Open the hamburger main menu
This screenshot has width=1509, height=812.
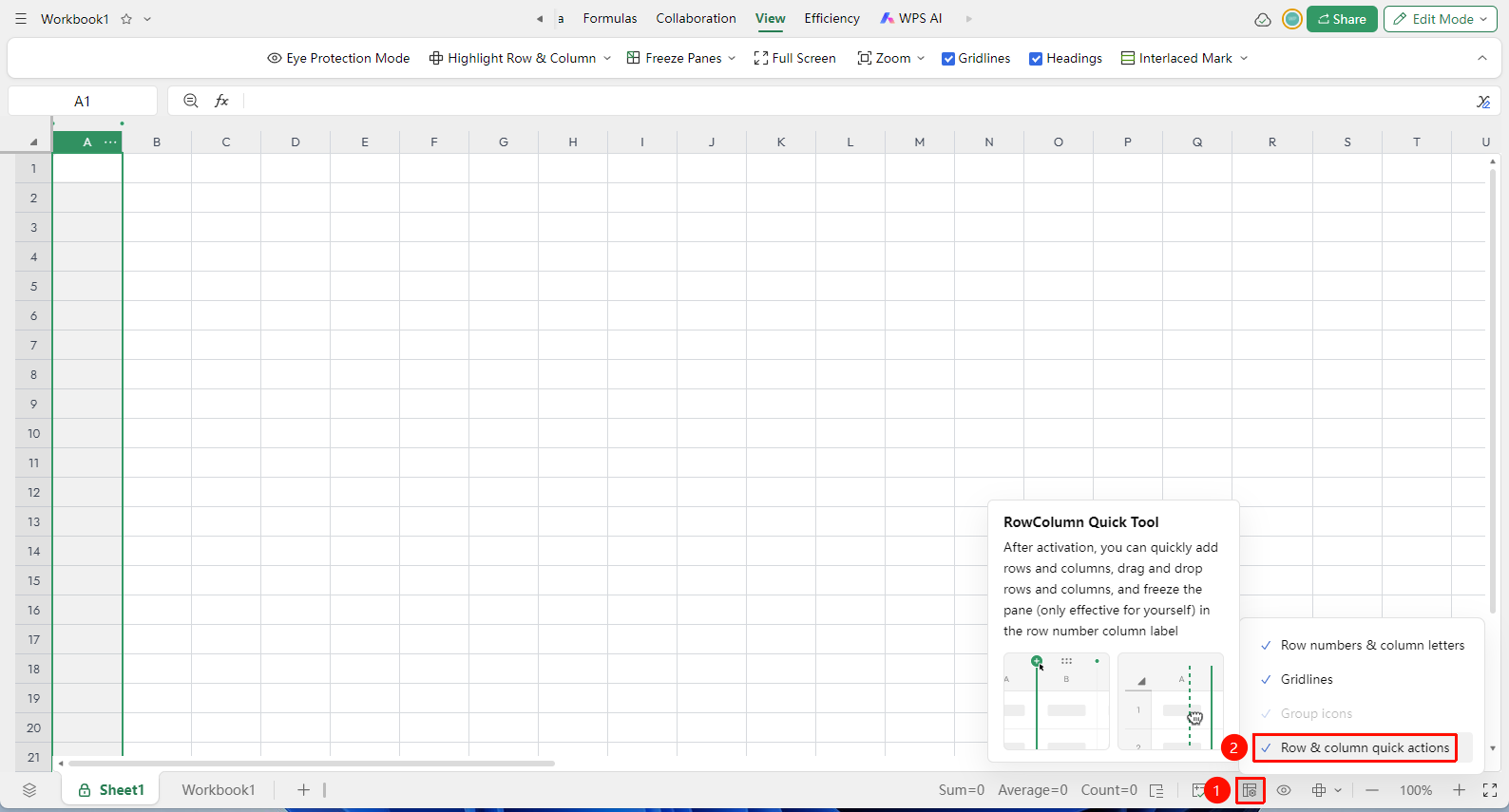(x=21, y=19)
